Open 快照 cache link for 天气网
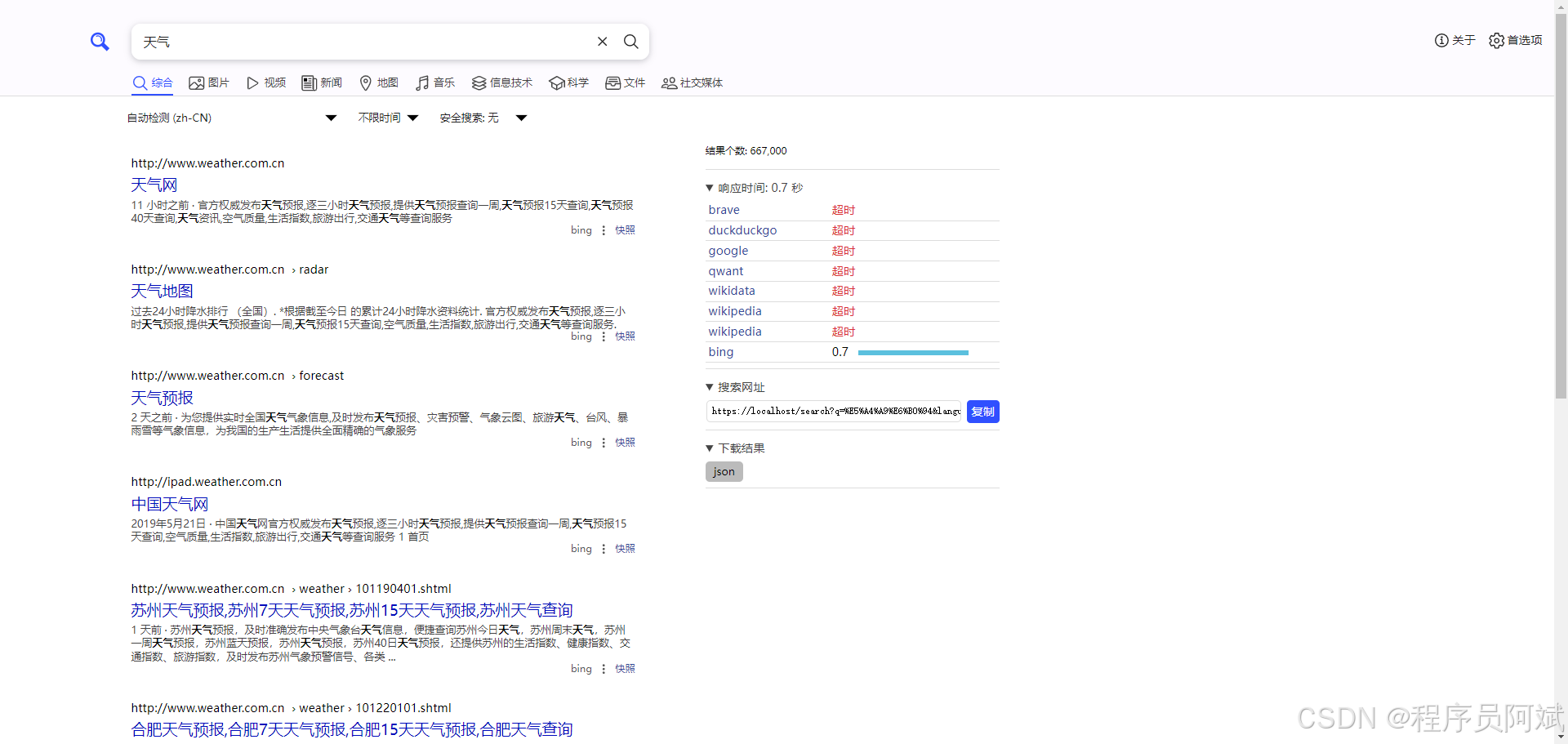The image size is (1568, 744). click(x=625, y=230)
